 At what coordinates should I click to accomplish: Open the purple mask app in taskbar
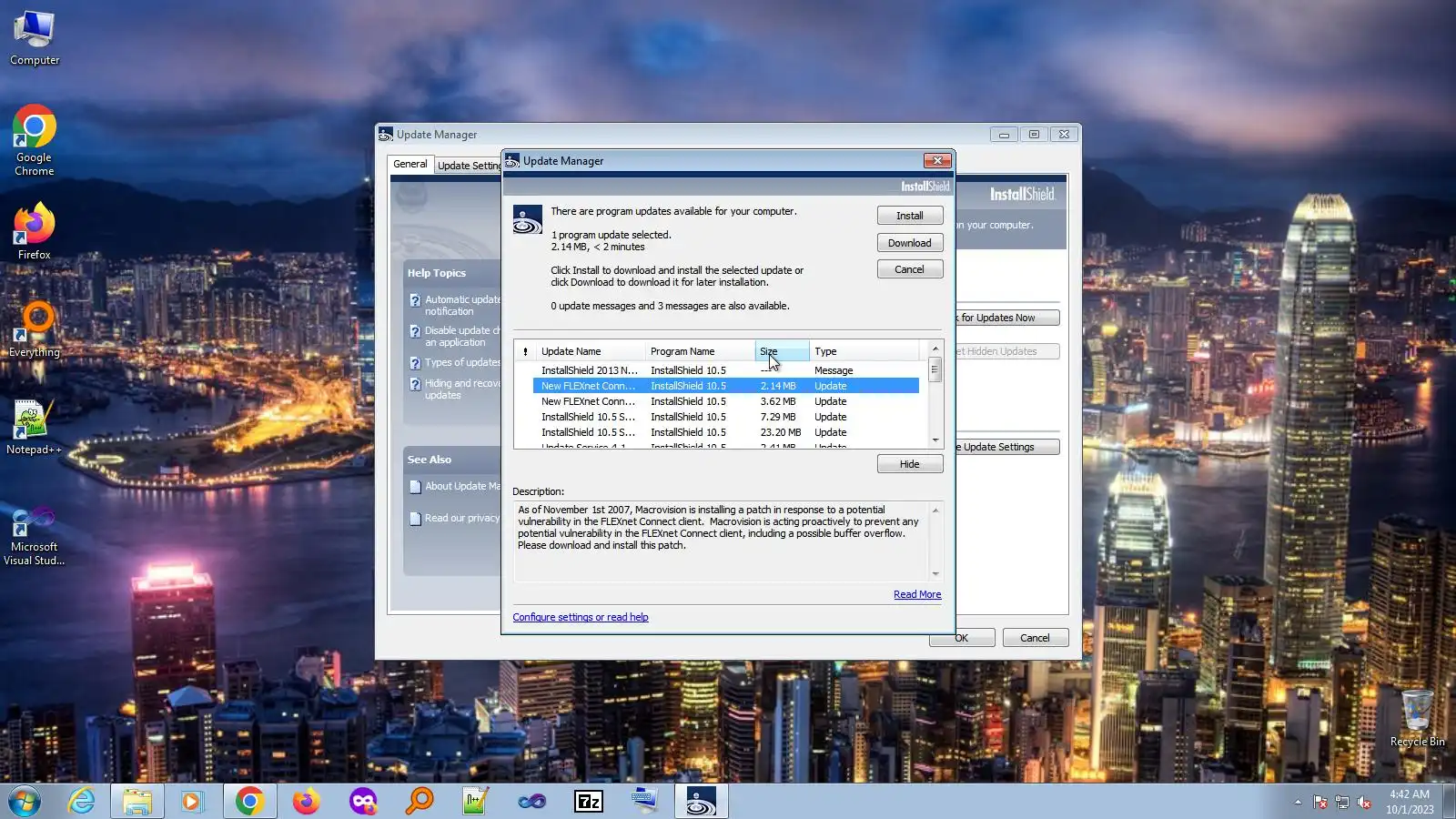(x=363, y=802)
